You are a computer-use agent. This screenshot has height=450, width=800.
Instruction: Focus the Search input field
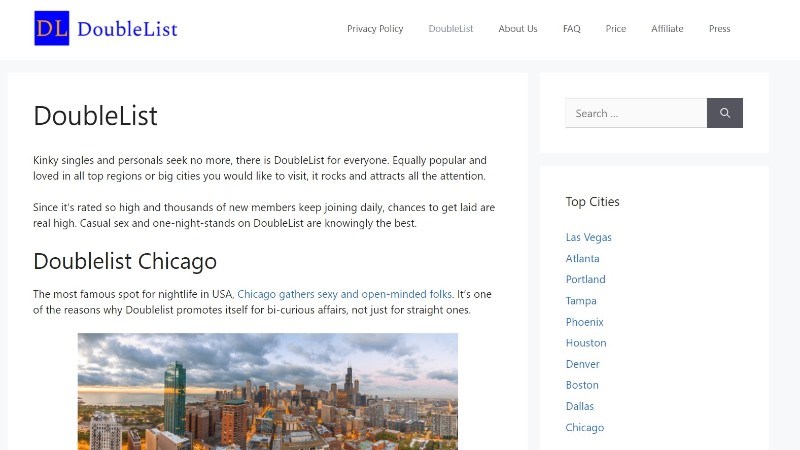pos(636,113)
